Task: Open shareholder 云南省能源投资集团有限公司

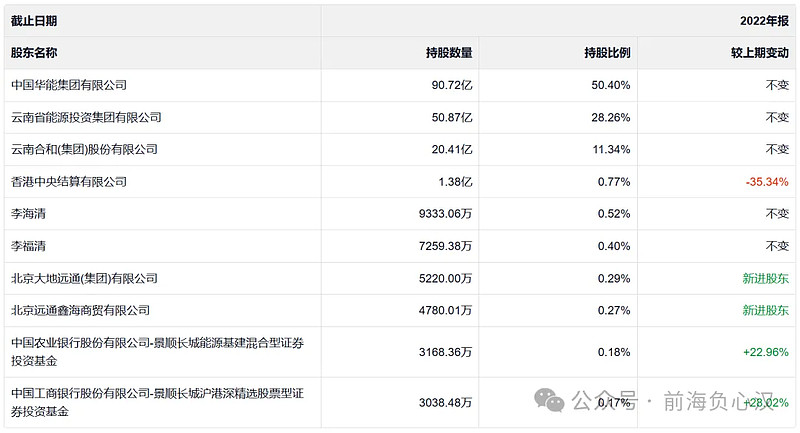Action: 86,117
